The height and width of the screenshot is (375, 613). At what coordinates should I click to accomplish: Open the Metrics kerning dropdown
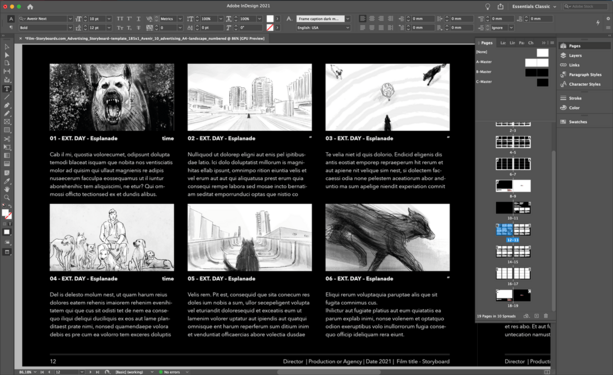(x=180, y=19)
